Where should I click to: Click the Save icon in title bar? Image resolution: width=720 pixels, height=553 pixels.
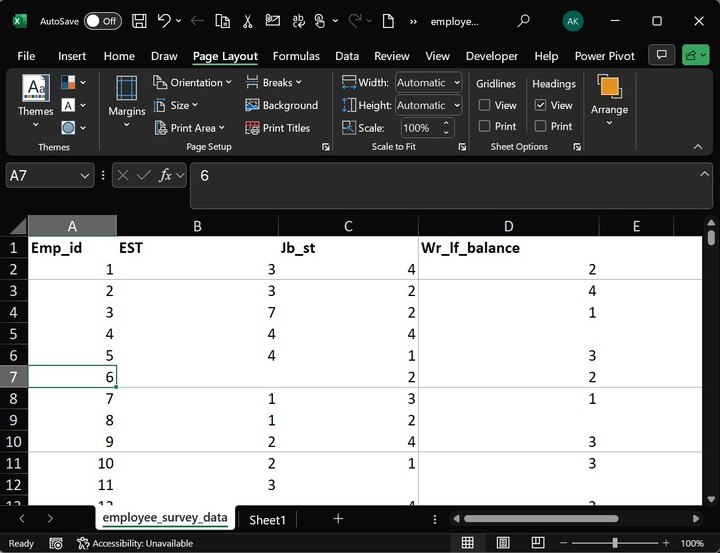click(139, 21)
